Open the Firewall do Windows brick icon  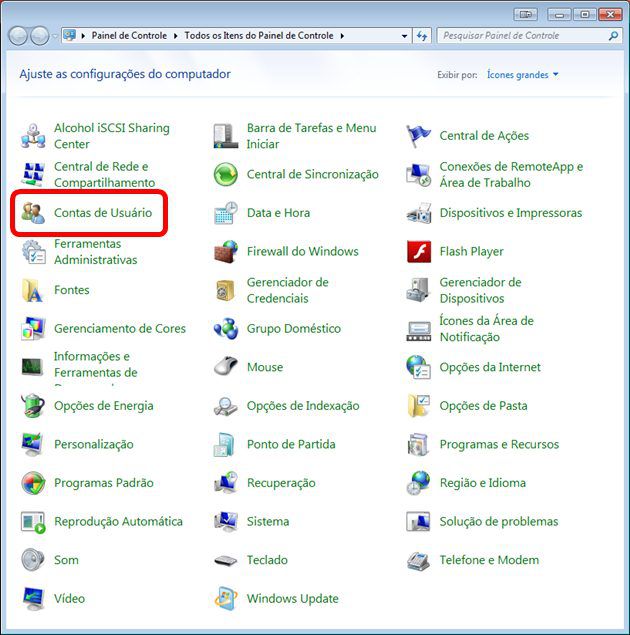tap(226, 252)
